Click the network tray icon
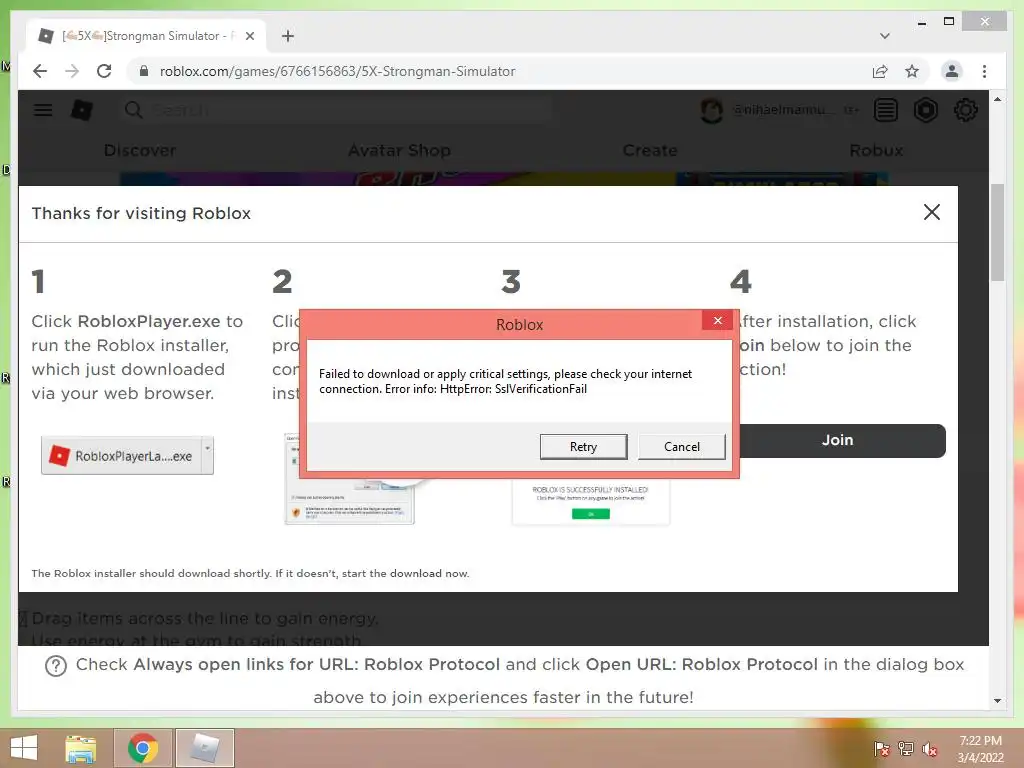Viewport: 1024px width, 768px height. click(906, 748)
